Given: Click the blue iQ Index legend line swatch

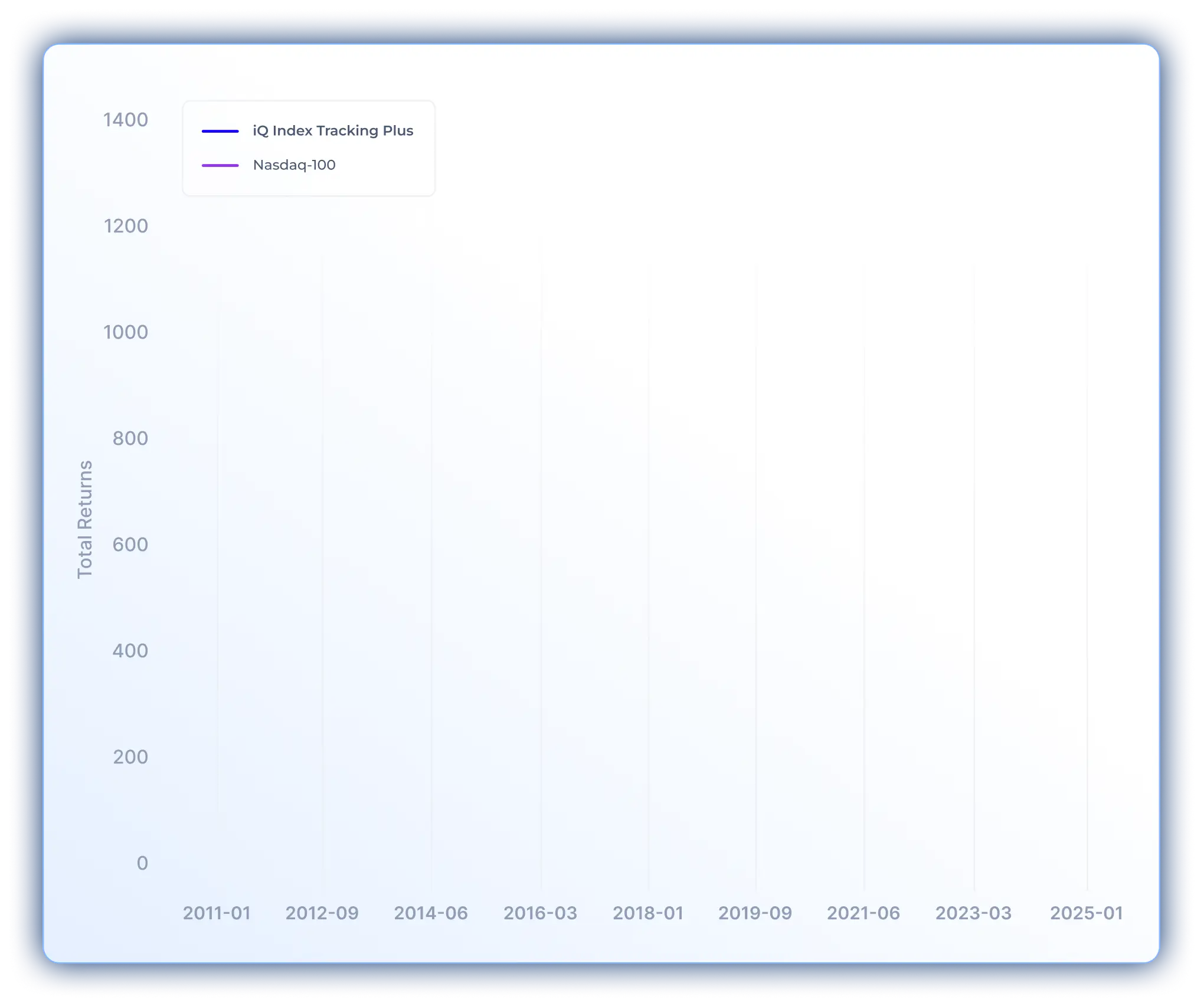Looking at the screenshot, I should coord(220,131).
